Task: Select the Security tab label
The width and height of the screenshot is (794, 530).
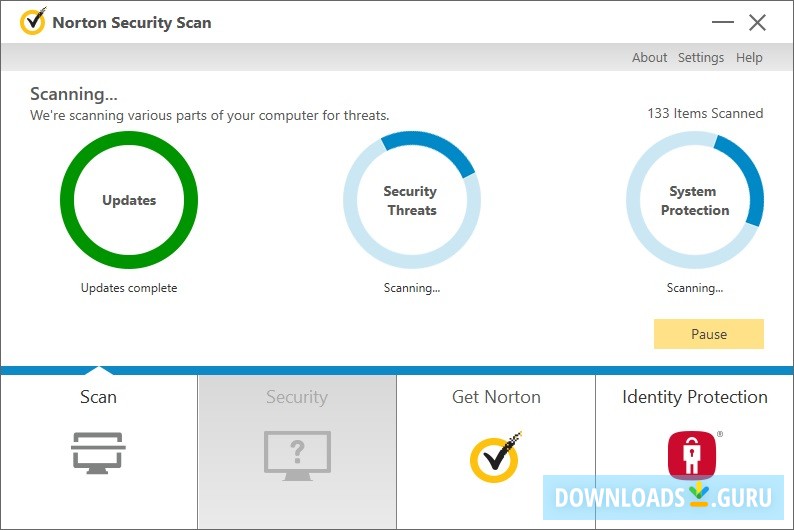Action: click(x=297, y=397)
